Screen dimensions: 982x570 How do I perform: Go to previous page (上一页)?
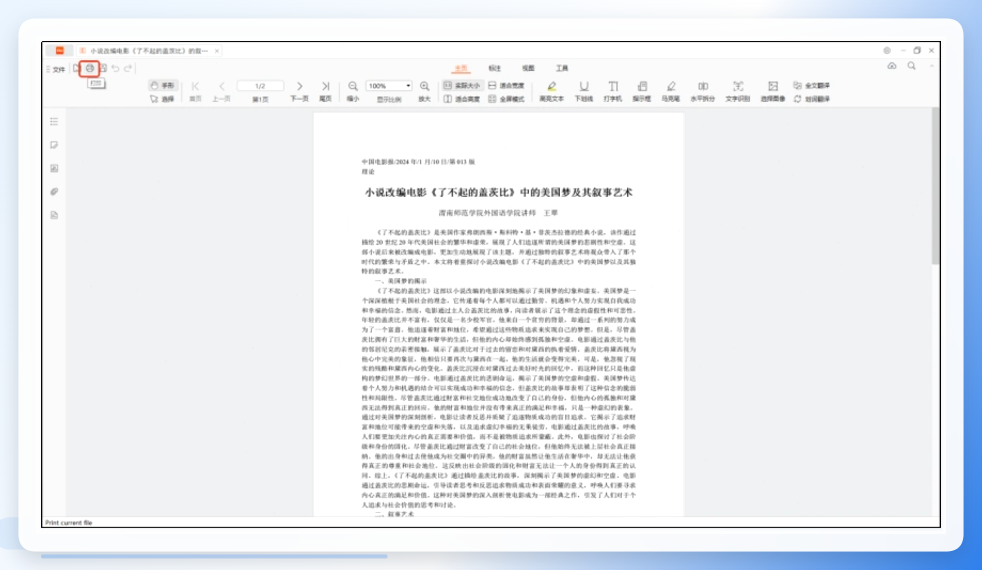pyautogui.click(x=221, y=91)
